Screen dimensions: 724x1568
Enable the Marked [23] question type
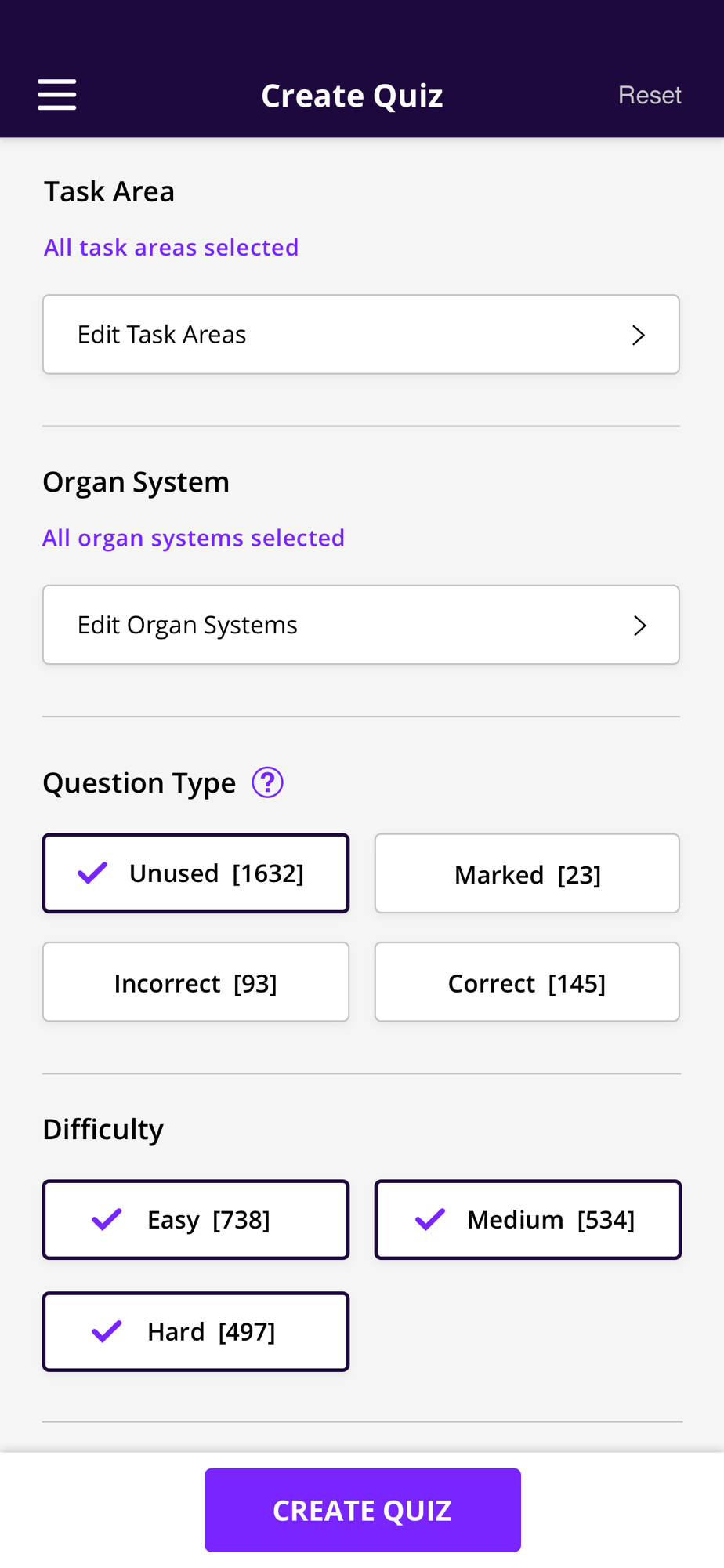click(527, 873)
